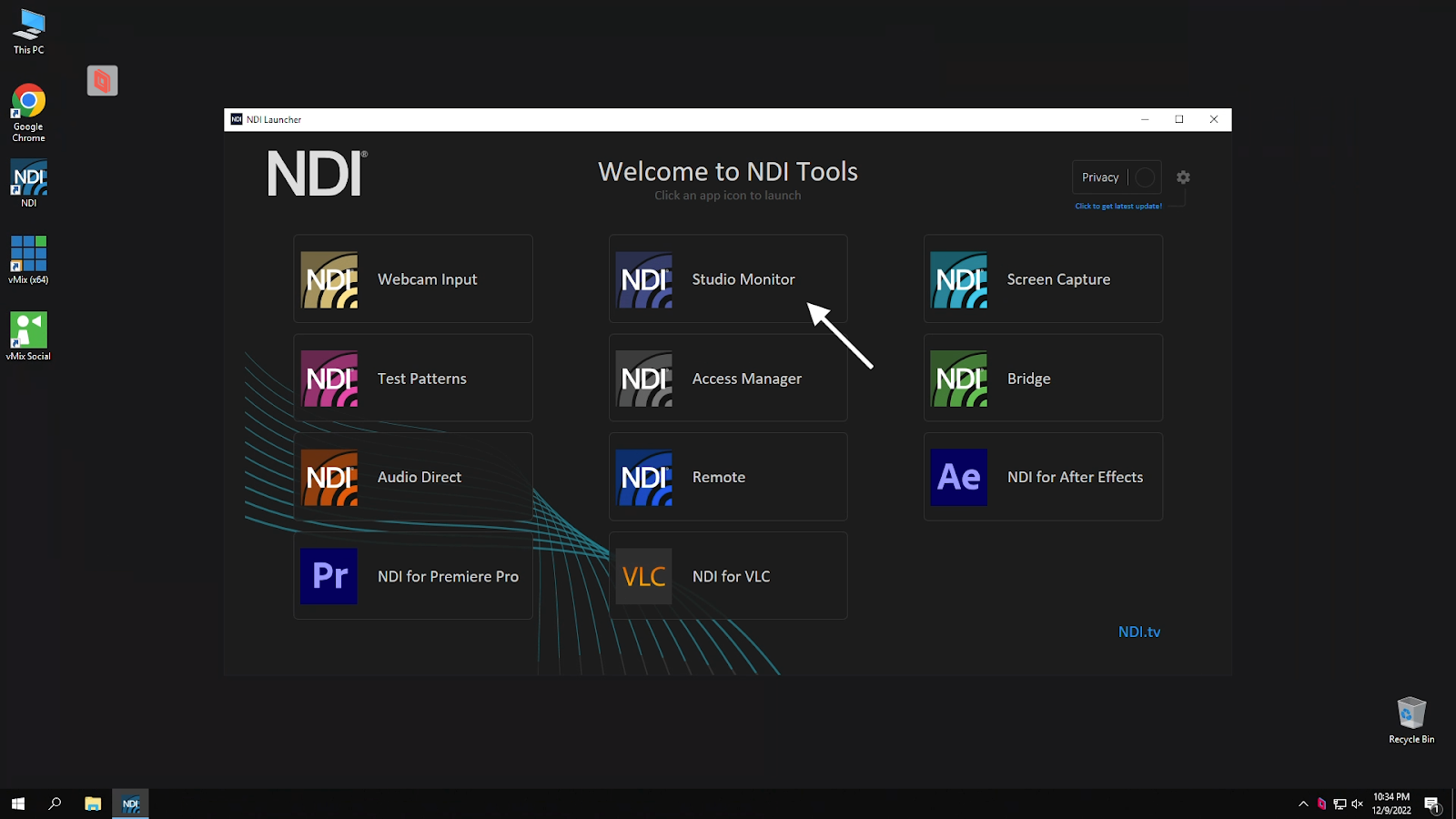Click the Privacy button label

pos(1100,177)
